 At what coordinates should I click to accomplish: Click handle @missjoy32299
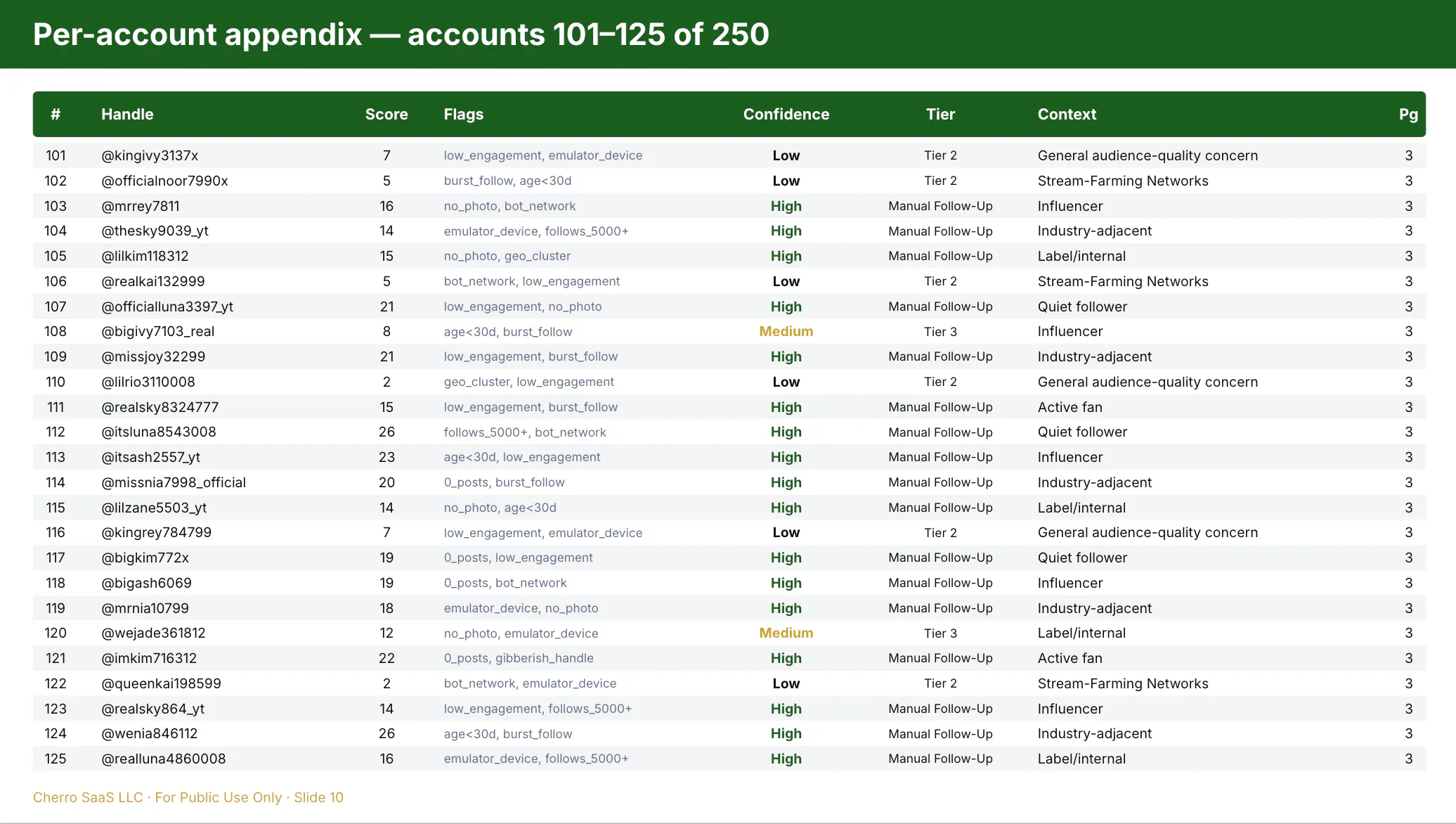[x=153, y=356]
